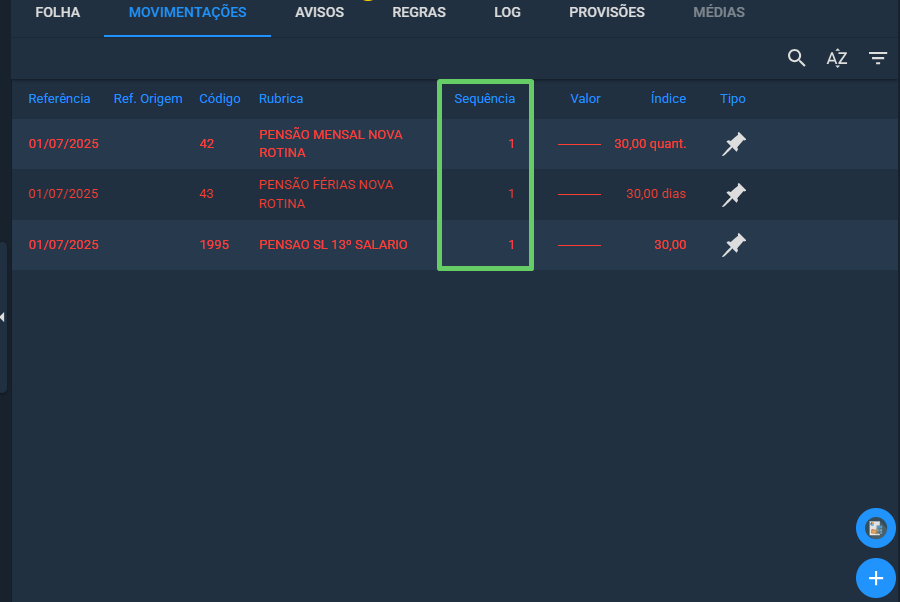This screenshot has width=900, height=602.
Task: Click 01/07/2025 date in code 43 row
Action: click(x=63, y=194)
